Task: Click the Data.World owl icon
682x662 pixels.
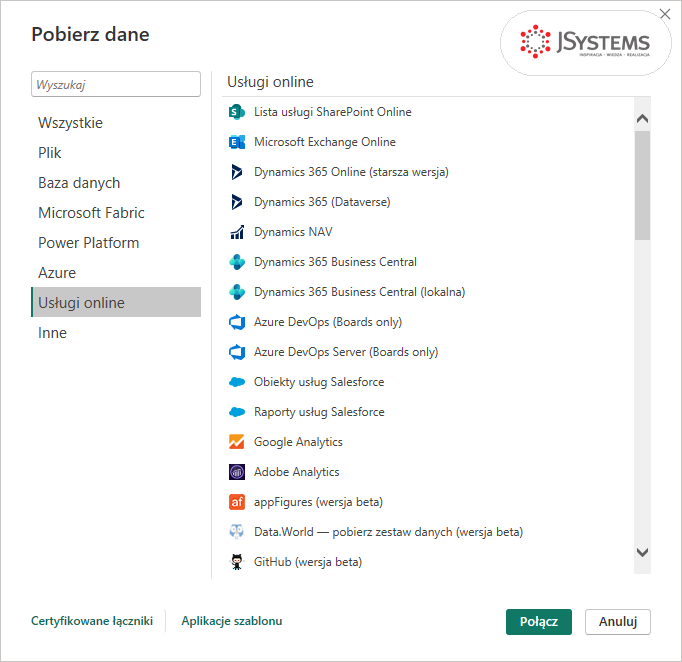Action: [x=237, y=532]
